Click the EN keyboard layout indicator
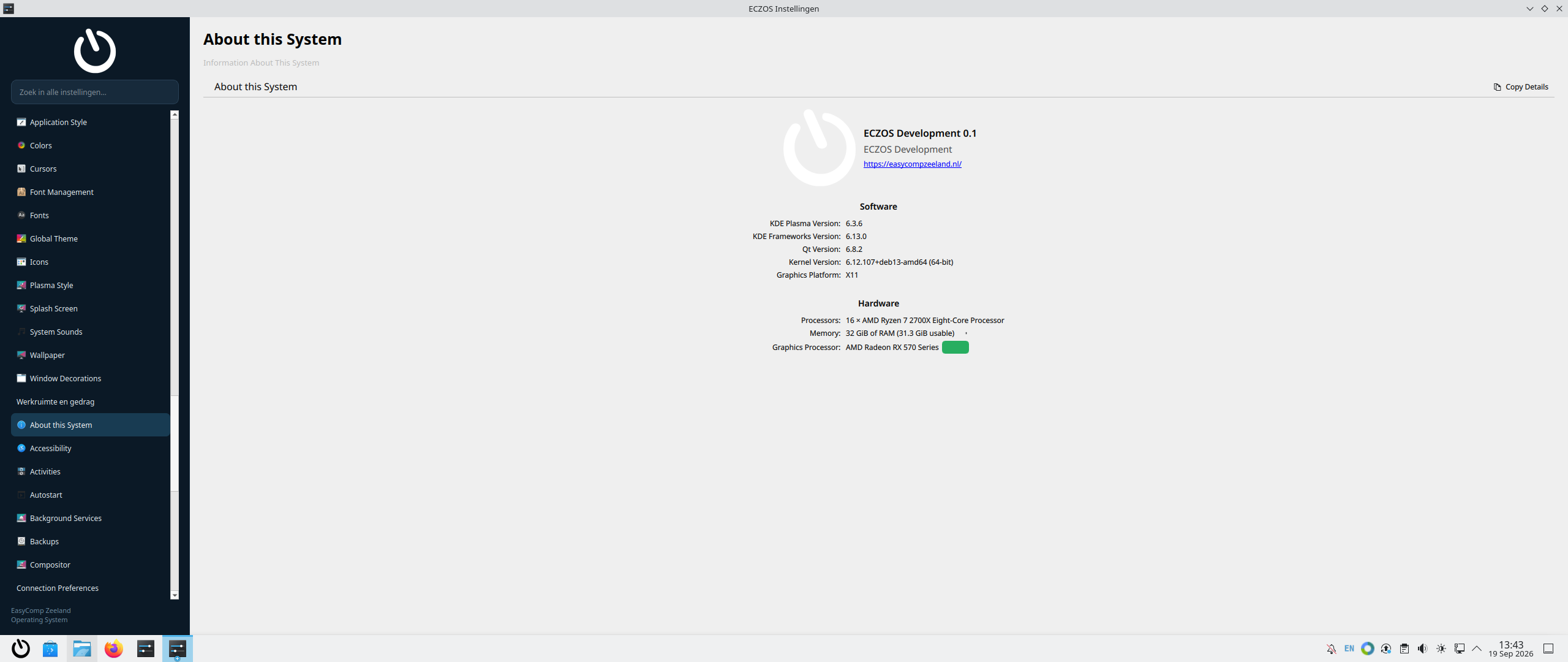 click(x=1349, y=649)
